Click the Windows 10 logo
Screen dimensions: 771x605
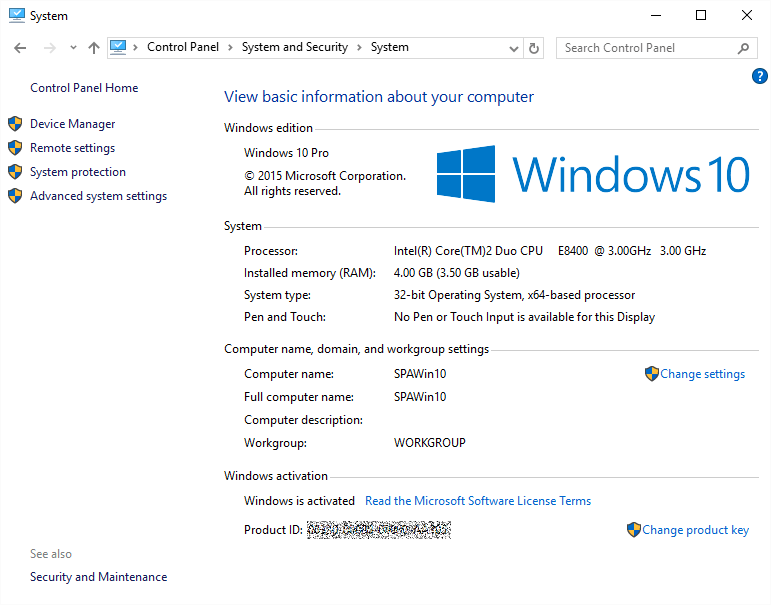pyautogui.click(x=593, y=174)
